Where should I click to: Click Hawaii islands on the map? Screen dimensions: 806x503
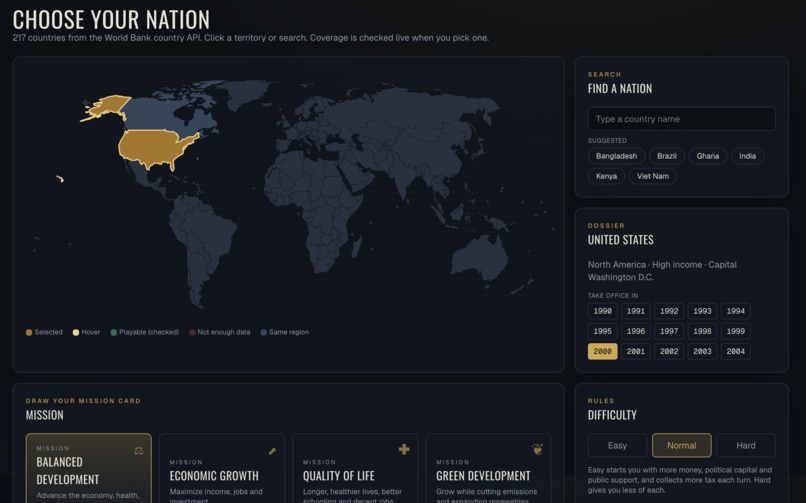60,179
